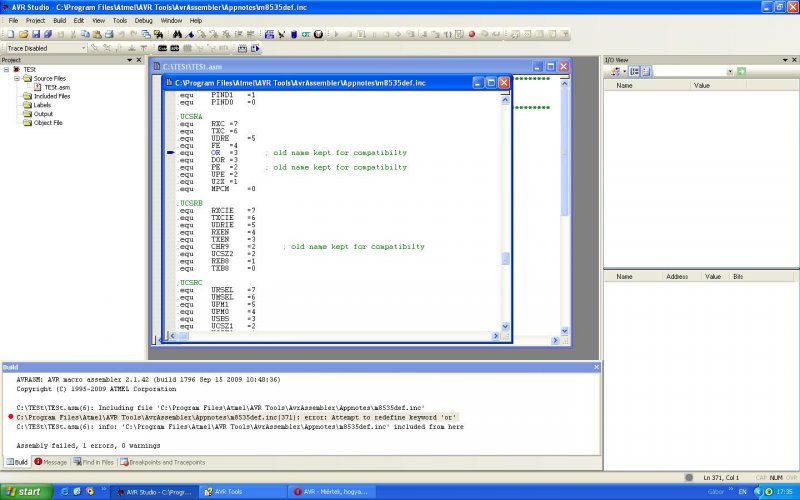Click the first black chip icon near Trace
Image resolution: width=800 pixels, height=500 pixels.
[162, 48]
